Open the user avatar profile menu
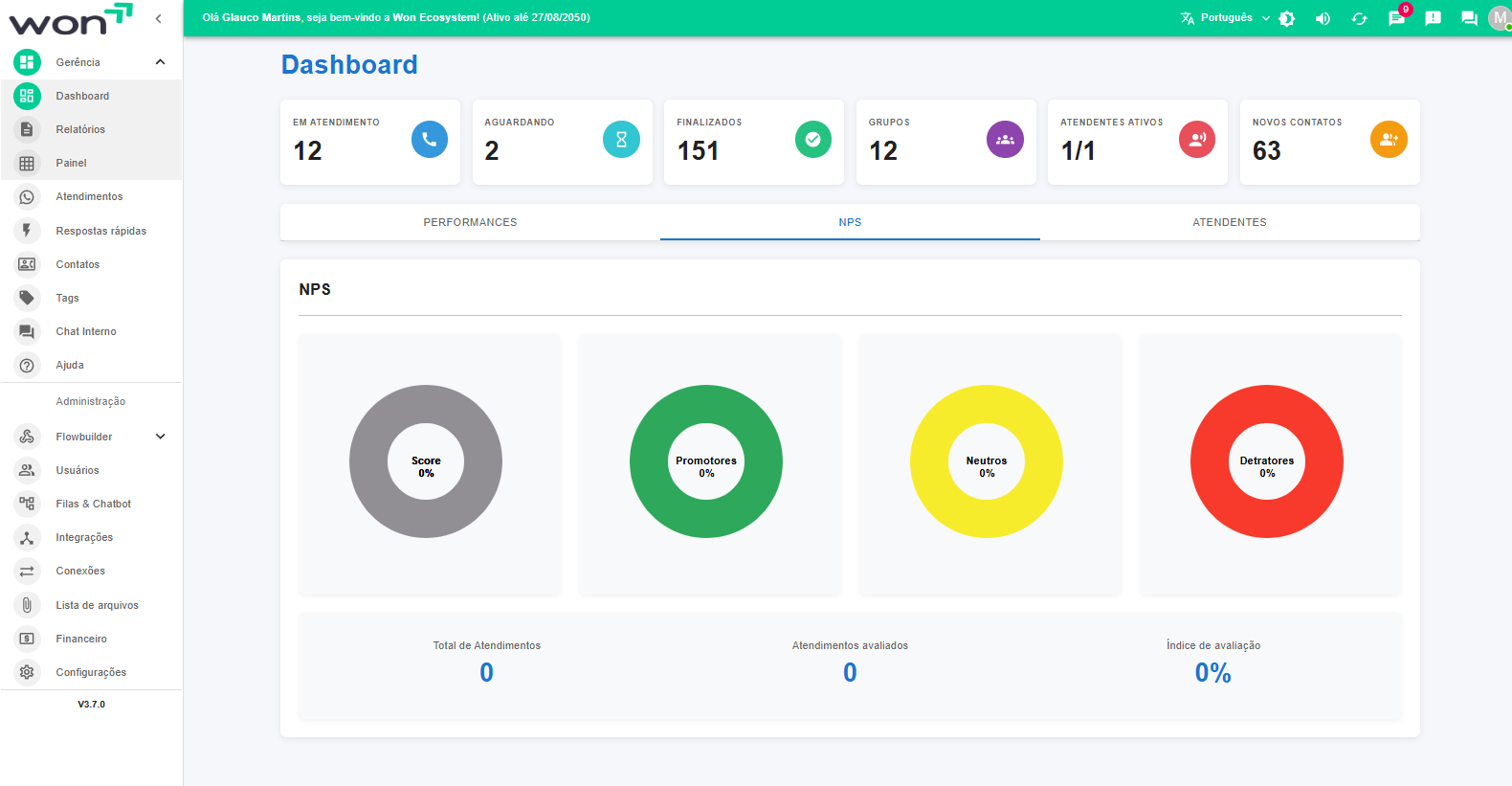 1499,18
